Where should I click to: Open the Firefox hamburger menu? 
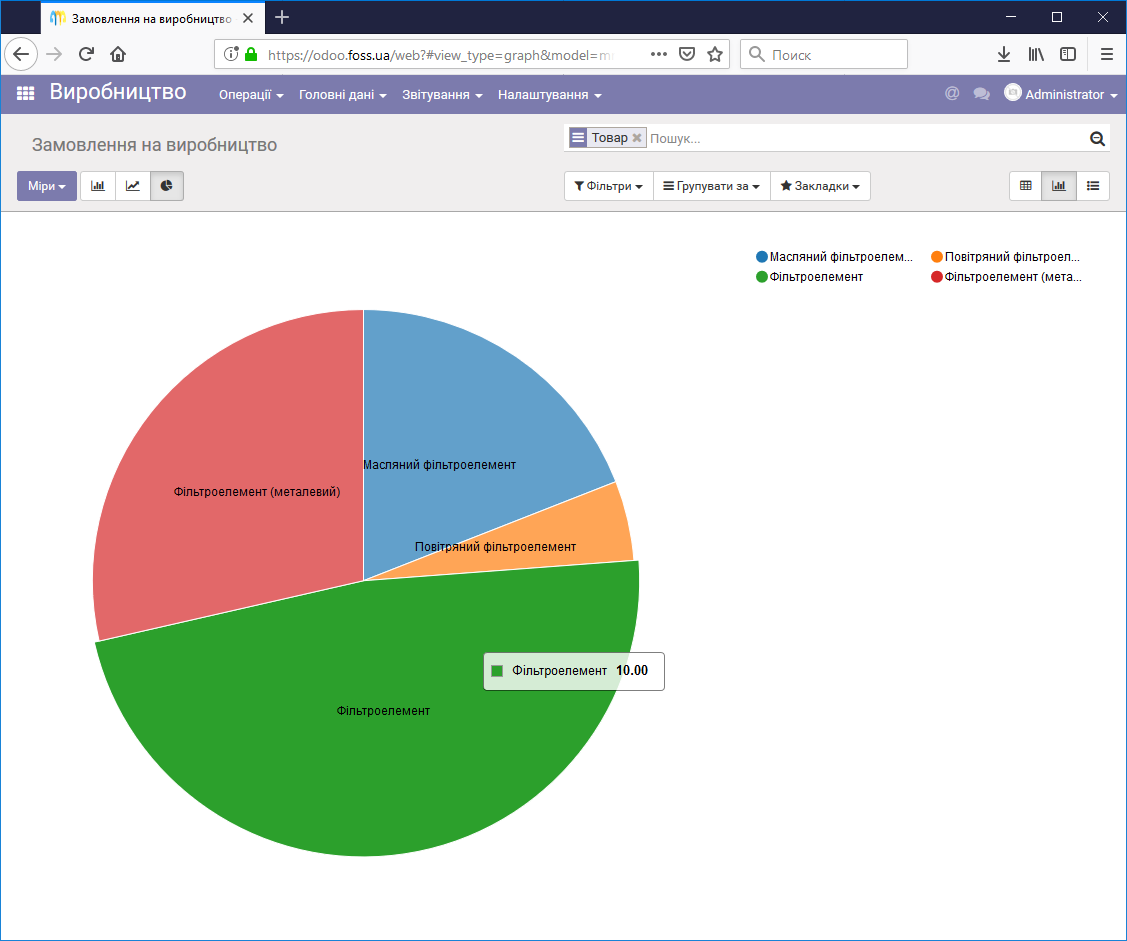point(1107,54)
